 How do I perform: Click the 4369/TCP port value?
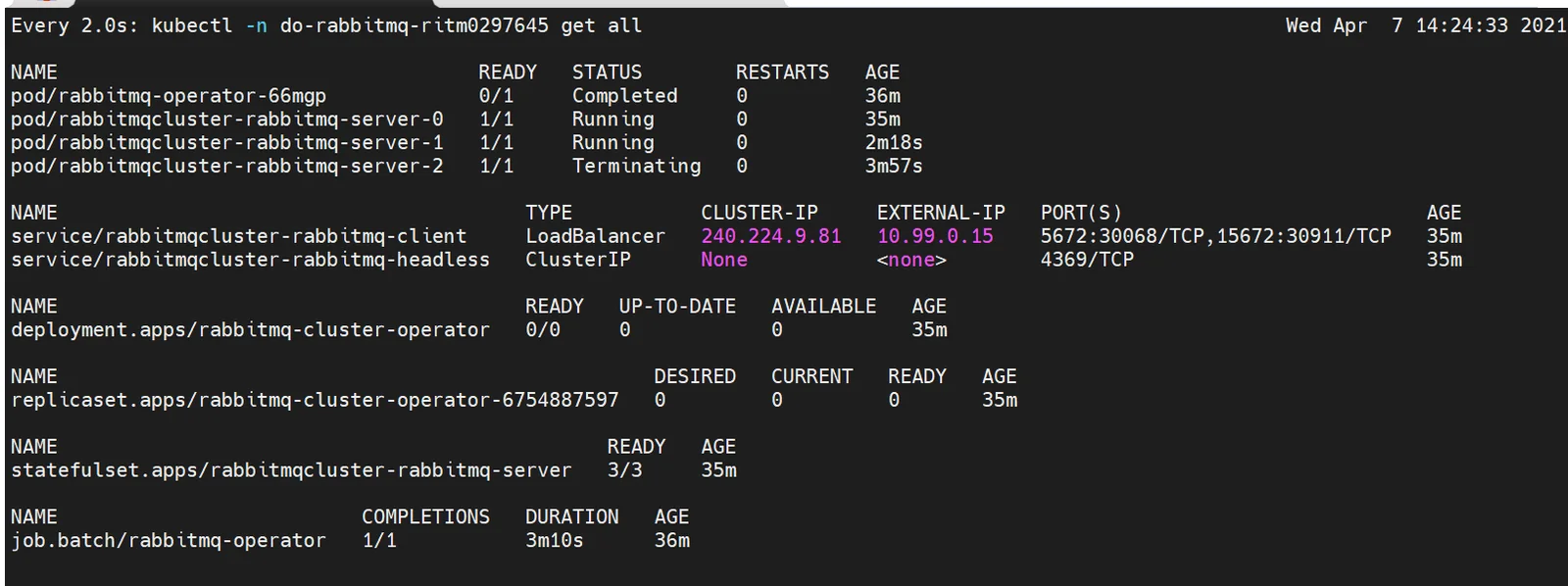click(1088, 260)
